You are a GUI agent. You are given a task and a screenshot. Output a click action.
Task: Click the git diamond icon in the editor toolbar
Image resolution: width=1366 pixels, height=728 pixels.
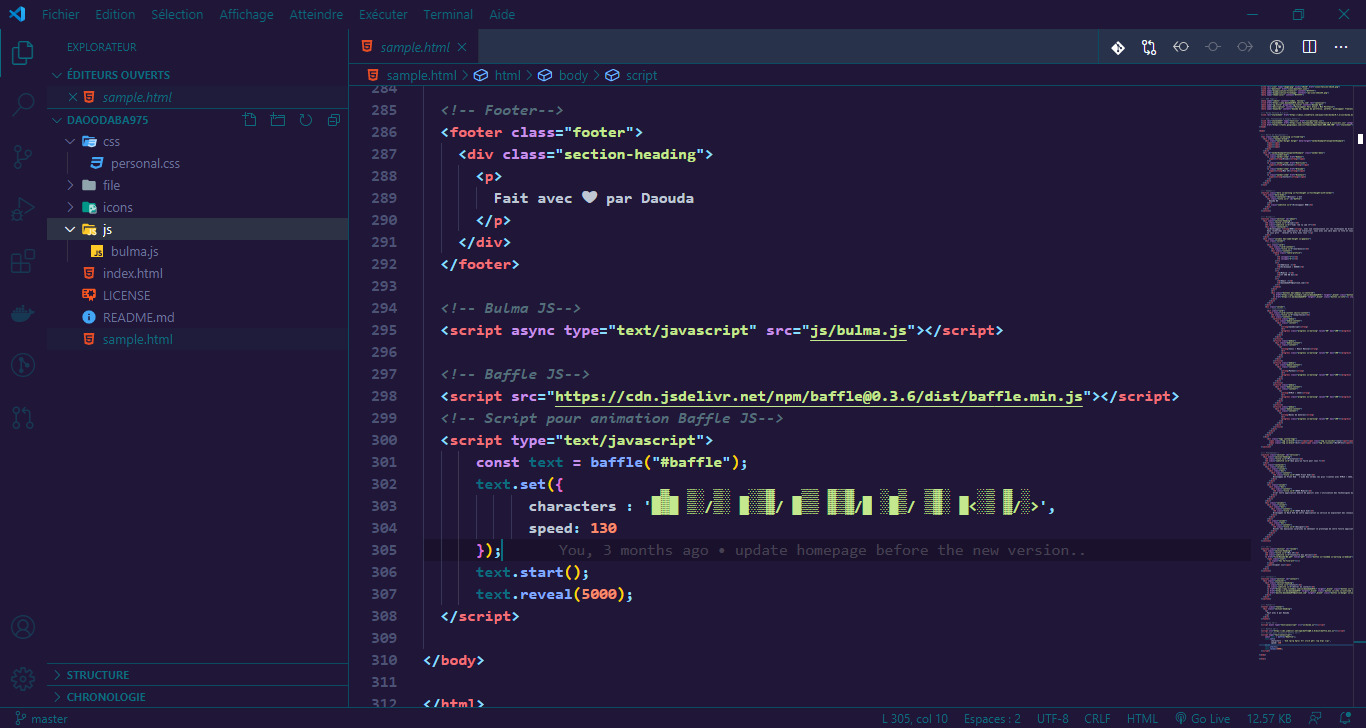tap(1118, 47)
